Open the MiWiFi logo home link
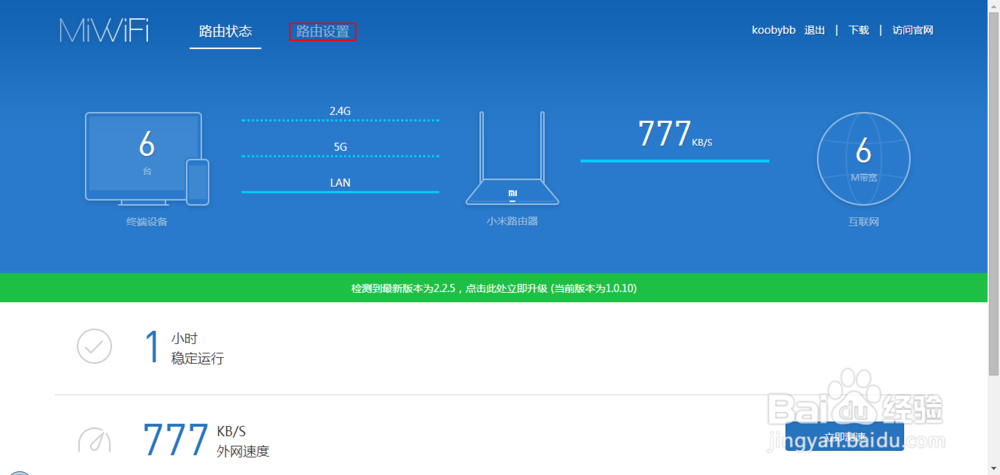The height and width of the screenshot is (475, 1000). click(x=105, y=31)
